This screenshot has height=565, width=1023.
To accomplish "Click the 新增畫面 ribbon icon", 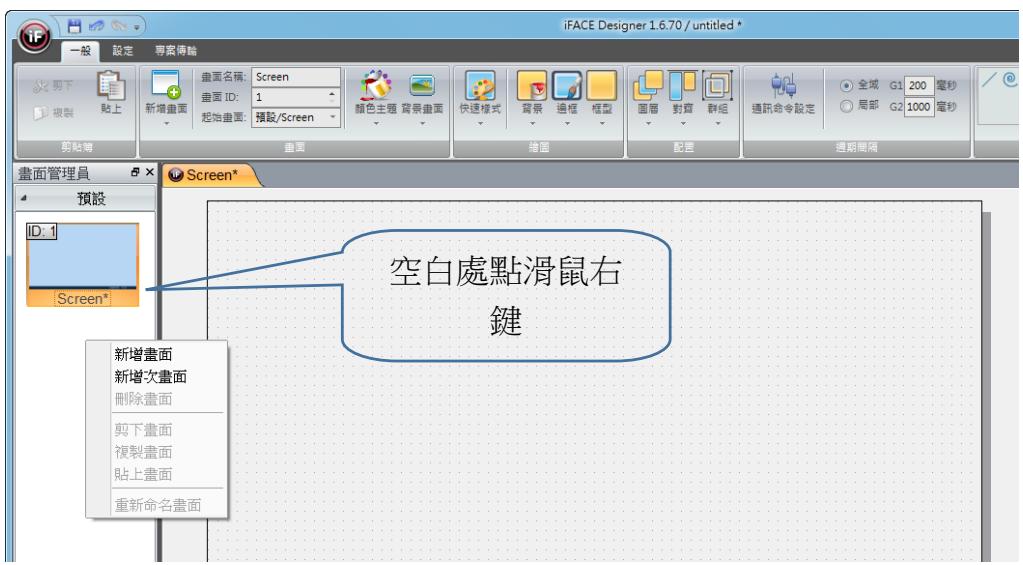I will click(x=166, y=85).
